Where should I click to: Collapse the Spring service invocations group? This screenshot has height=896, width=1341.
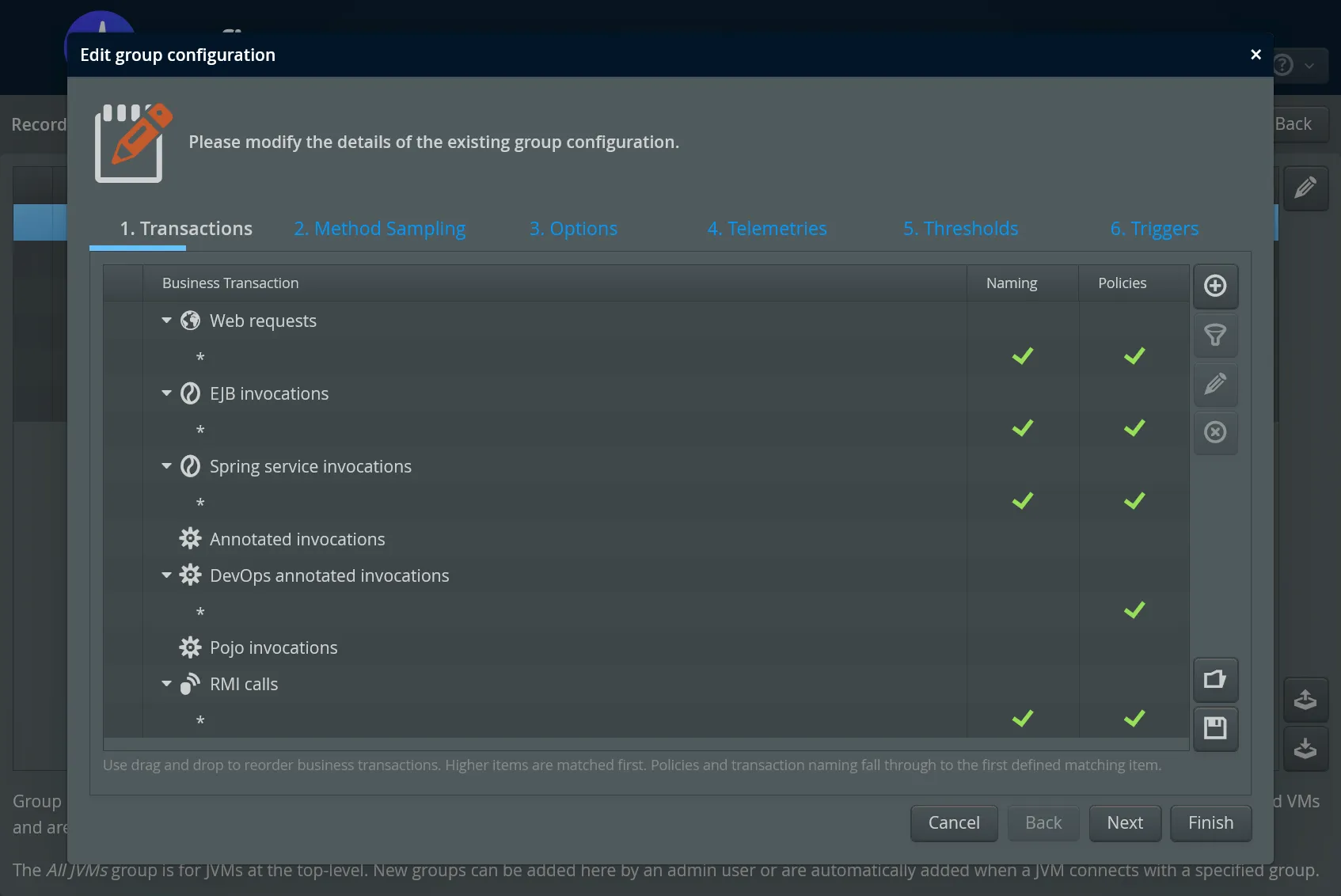(x=166, y=466)
